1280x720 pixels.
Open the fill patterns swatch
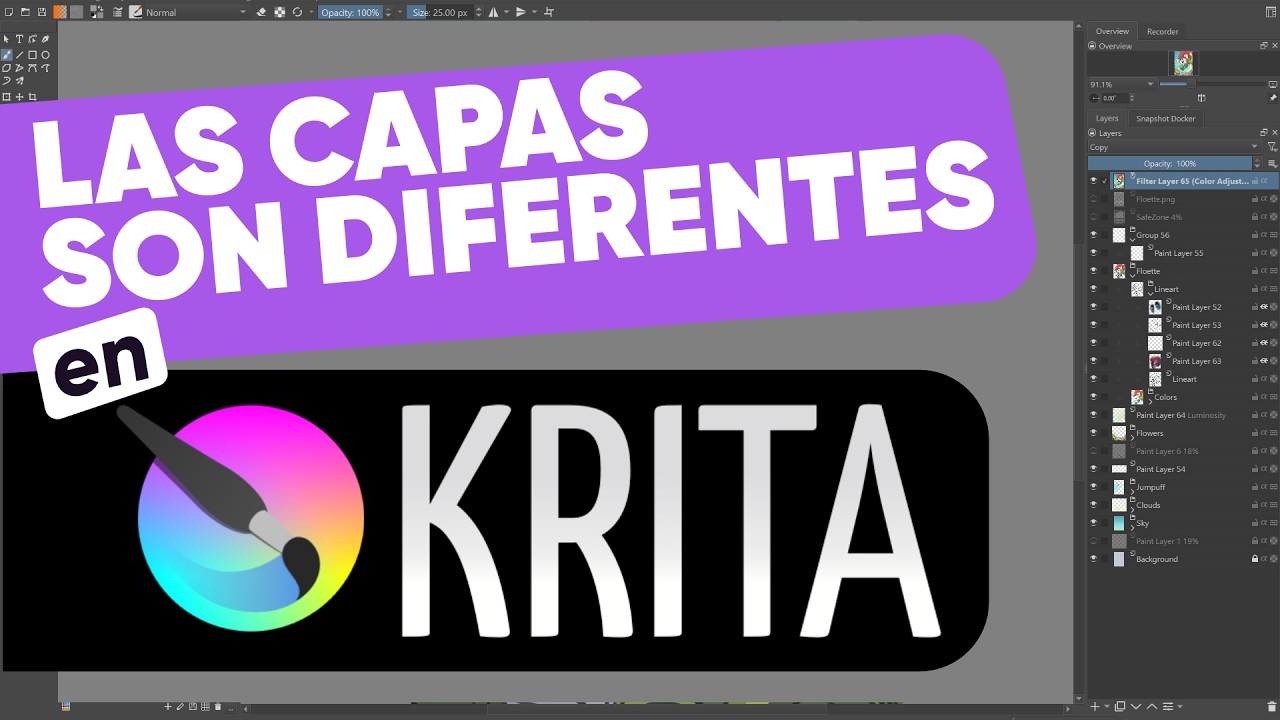coord(76,12)
